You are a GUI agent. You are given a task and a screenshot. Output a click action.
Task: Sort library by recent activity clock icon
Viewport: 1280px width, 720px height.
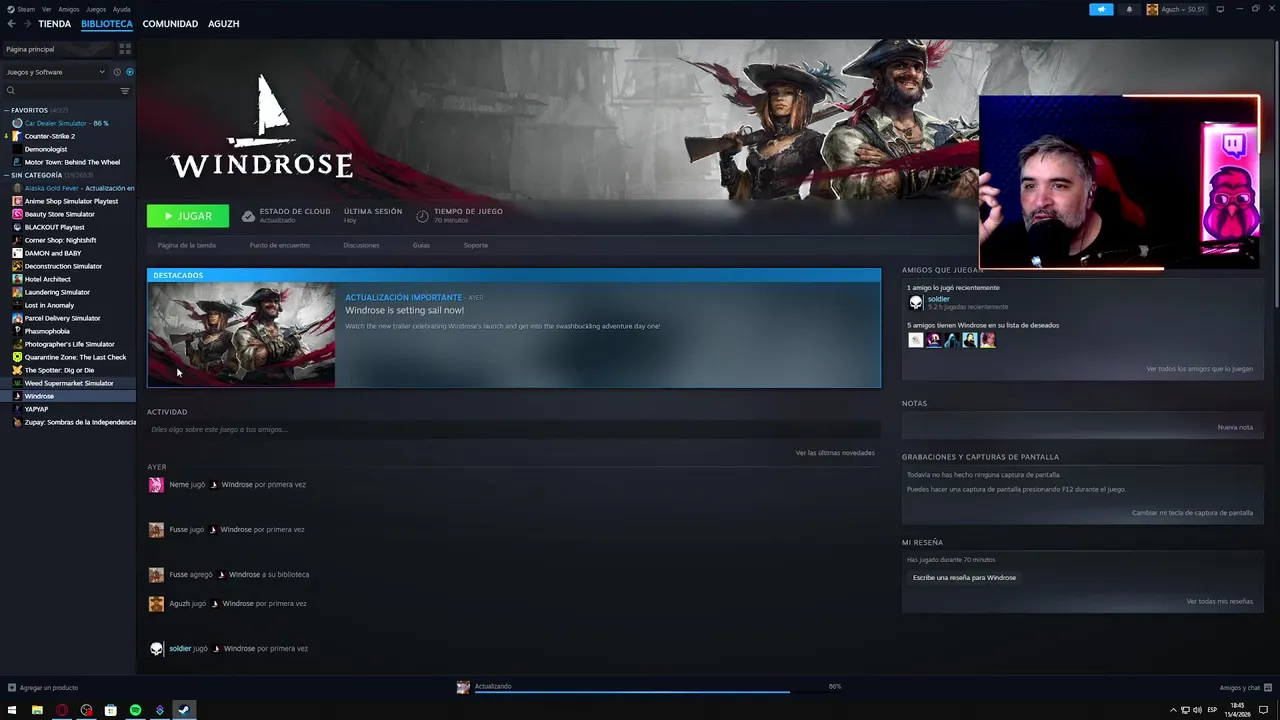click(117, 72)
